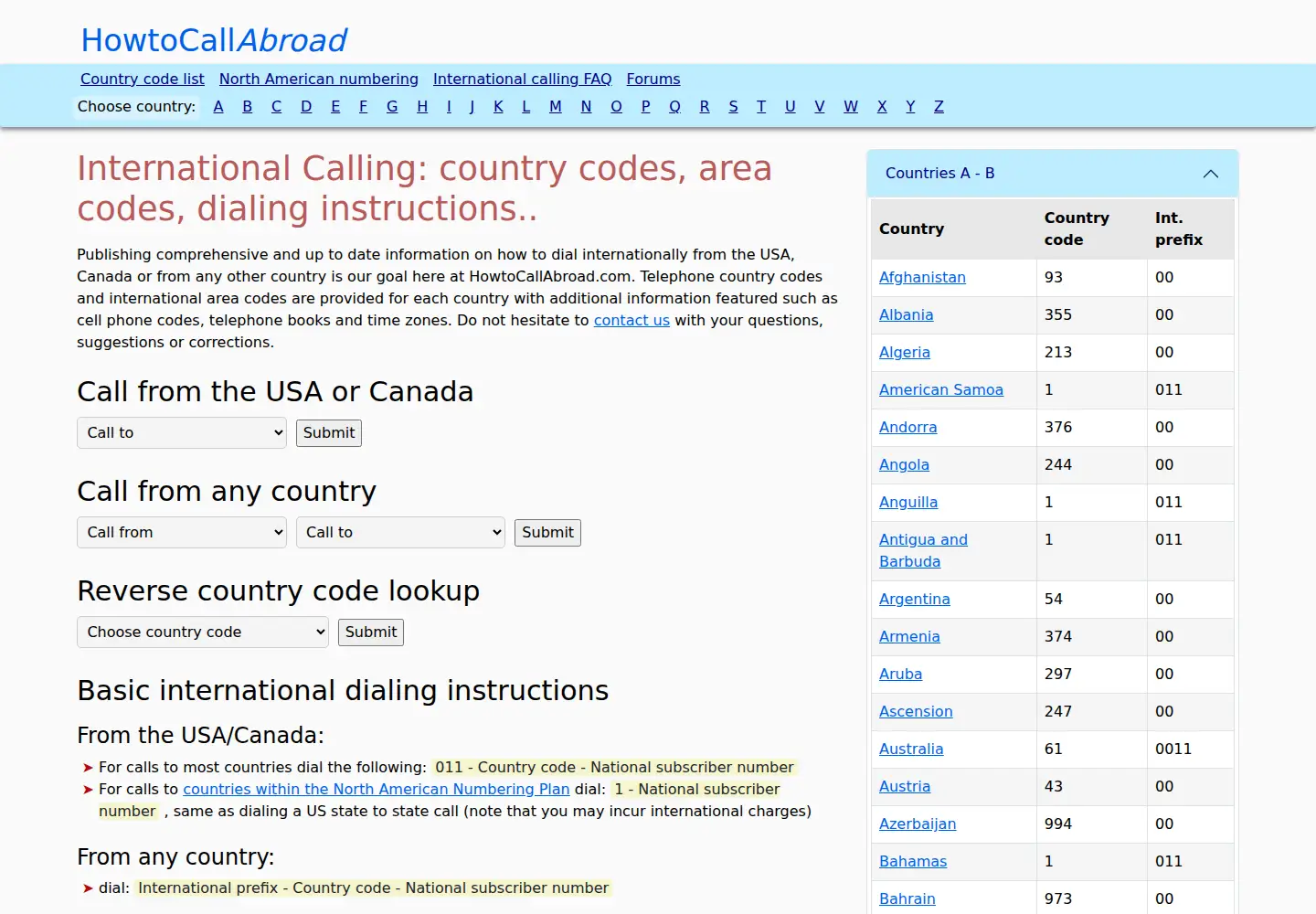The width and height of the screenshot is (1316, 914).
Task: Open the Aruba country link
Action: tap(900, 675)
